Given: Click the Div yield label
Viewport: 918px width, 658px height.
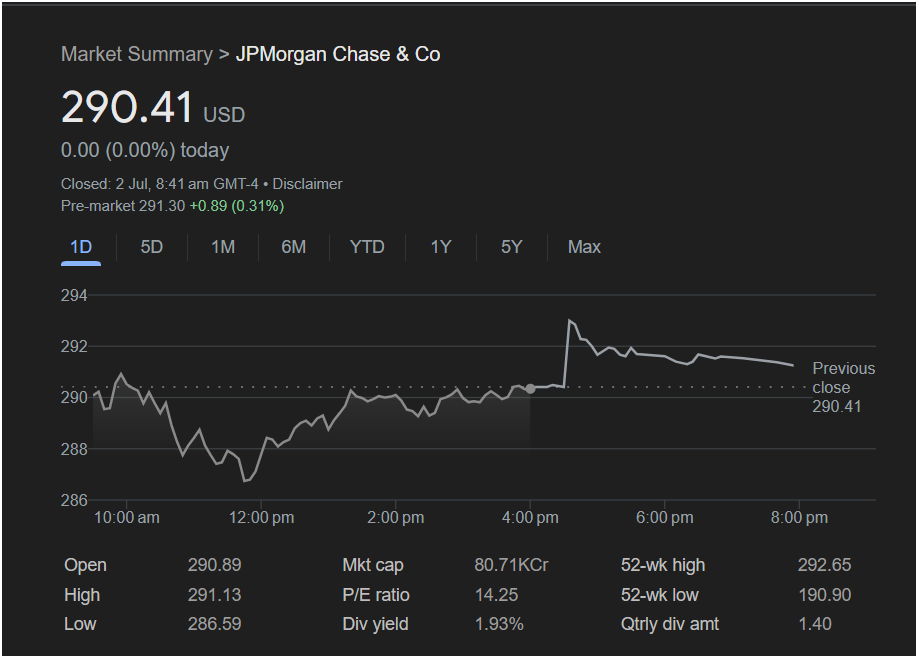Looking at the screenshot, I should pyautogui.click(x=375, y=624).
